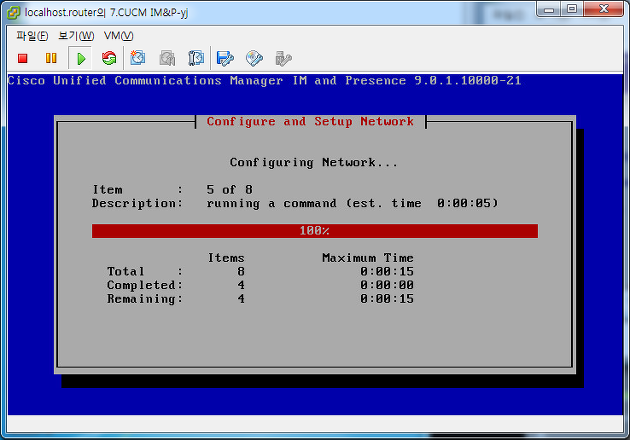The width and height of the screenshot is (630, 440).
Task: Click the USB device connect icon
Action: [x=283, y=59]
